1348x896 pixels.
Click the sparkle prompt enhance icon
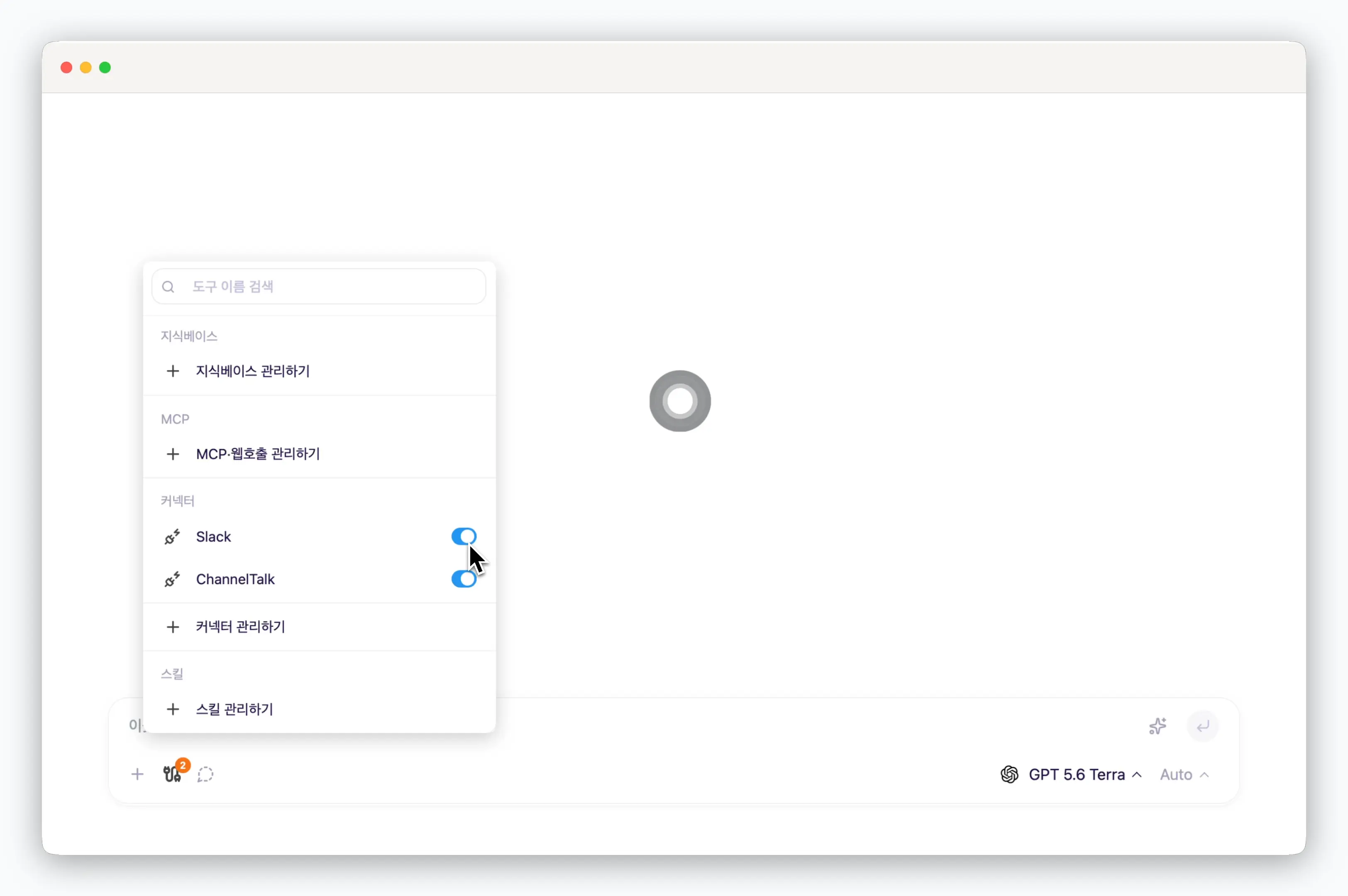1158,726
